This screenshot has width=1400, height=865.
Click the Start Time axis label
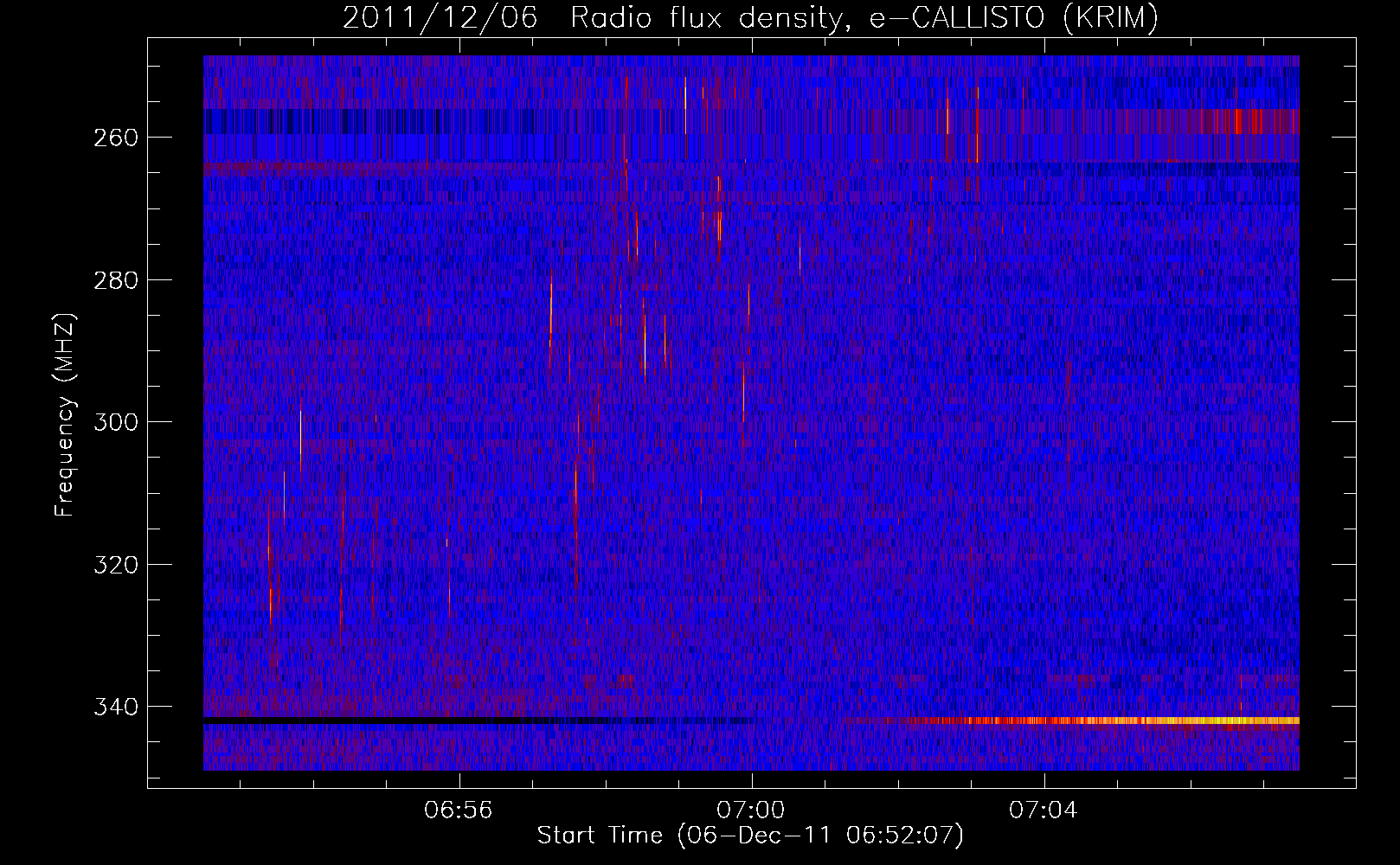[x=750, y=836]
